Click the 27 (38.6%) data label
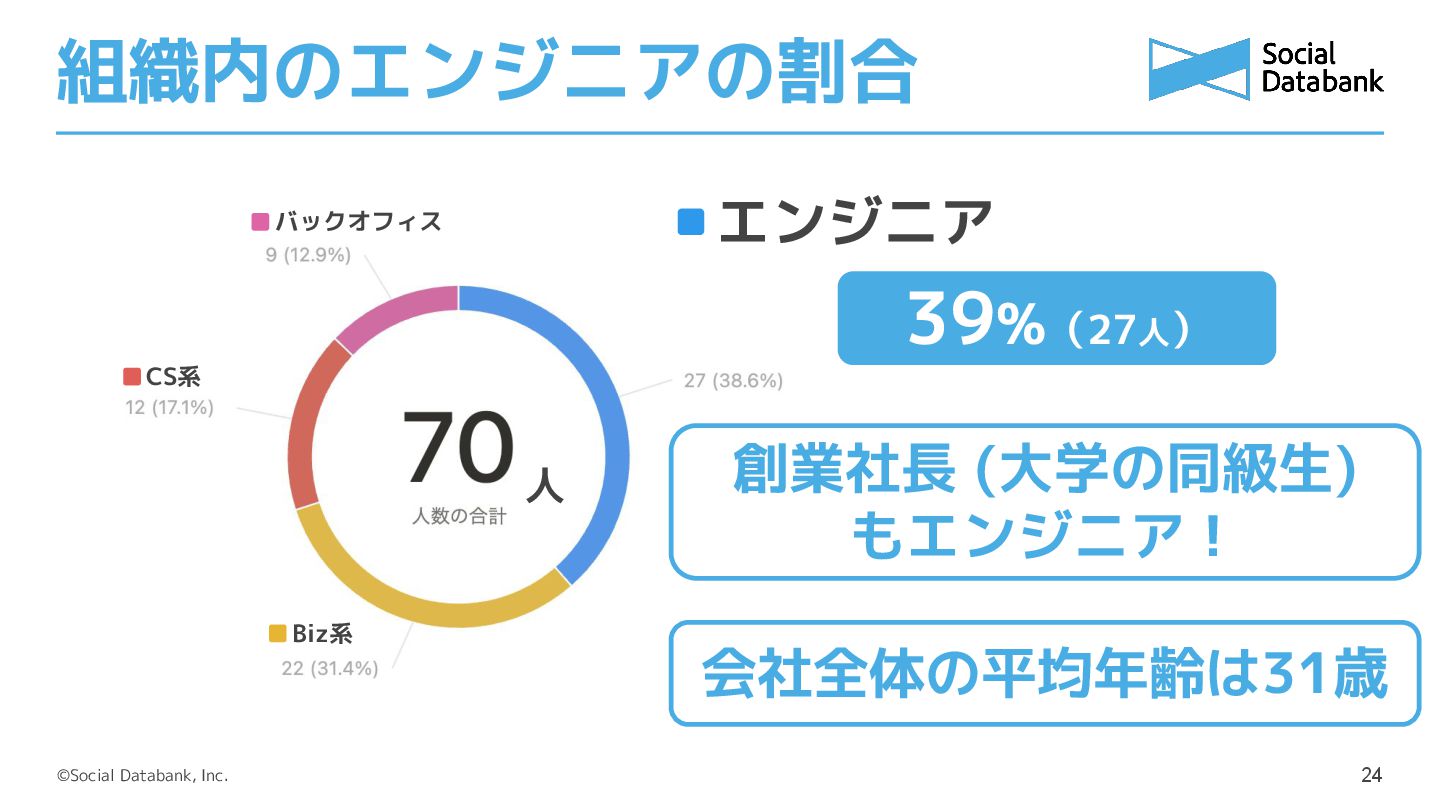Image resolution: width=1440 pixels, height=810 pixels. coord(733,381)
